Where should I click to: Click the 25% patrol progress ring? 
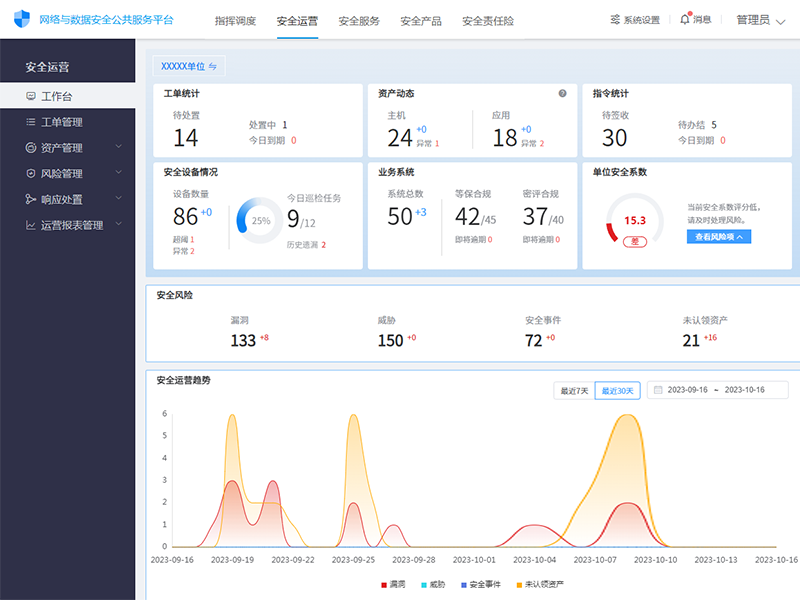260,221
